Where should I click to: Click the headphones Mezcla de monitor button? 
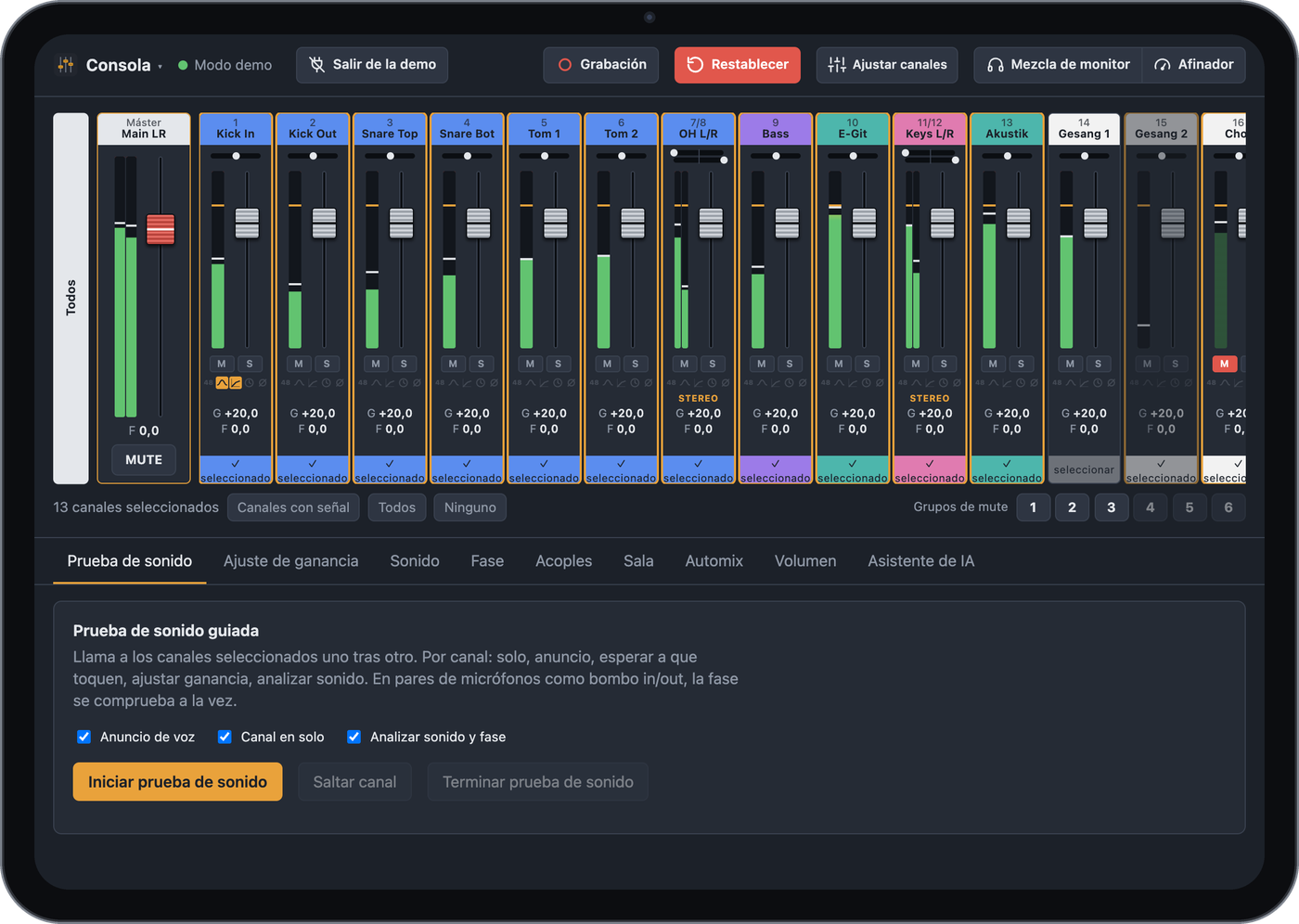point(1059,65)
